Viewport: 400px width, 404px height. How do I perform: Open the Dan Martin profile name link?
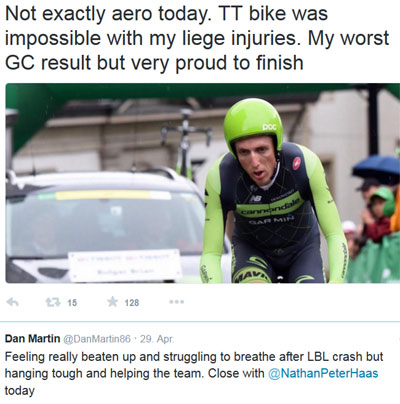(x=32, y=339)
